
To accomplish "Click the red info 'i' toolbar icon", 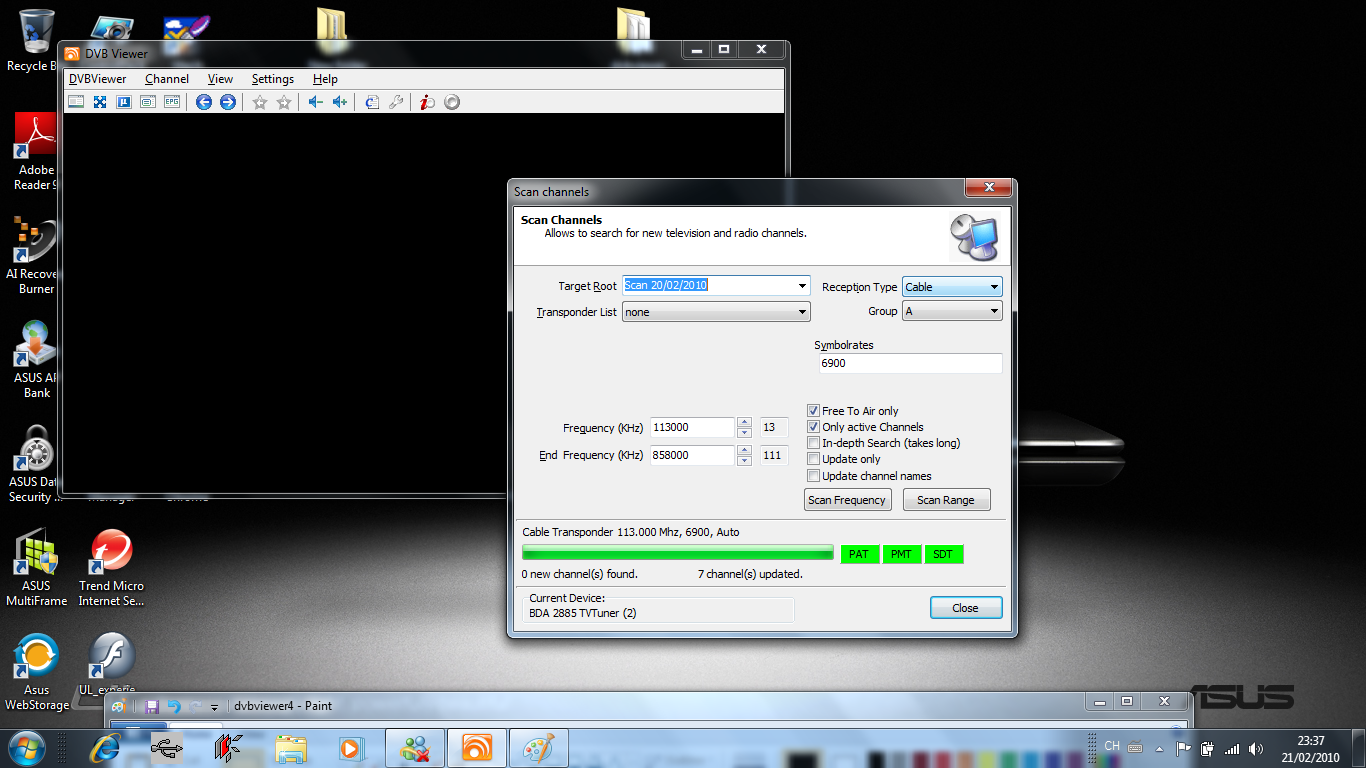I will point(427,102).
